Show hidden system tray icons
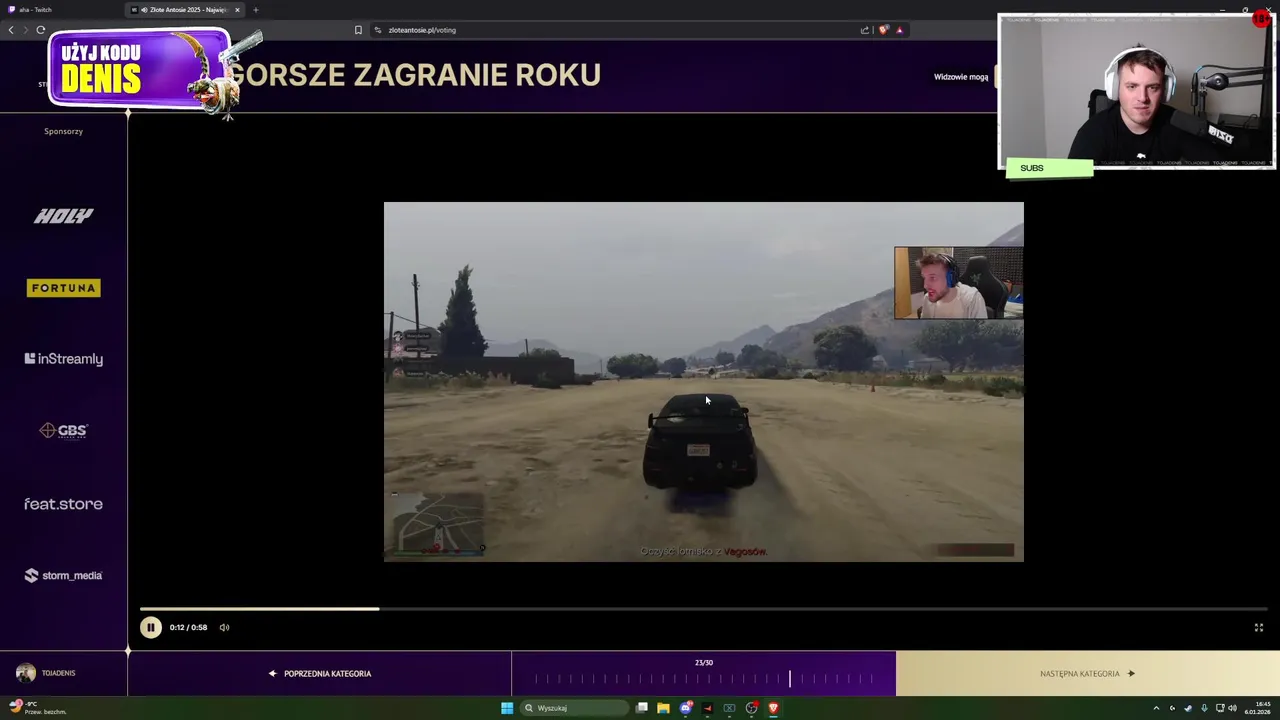Screen dimensions: 1280x720 pos(1156,708)
